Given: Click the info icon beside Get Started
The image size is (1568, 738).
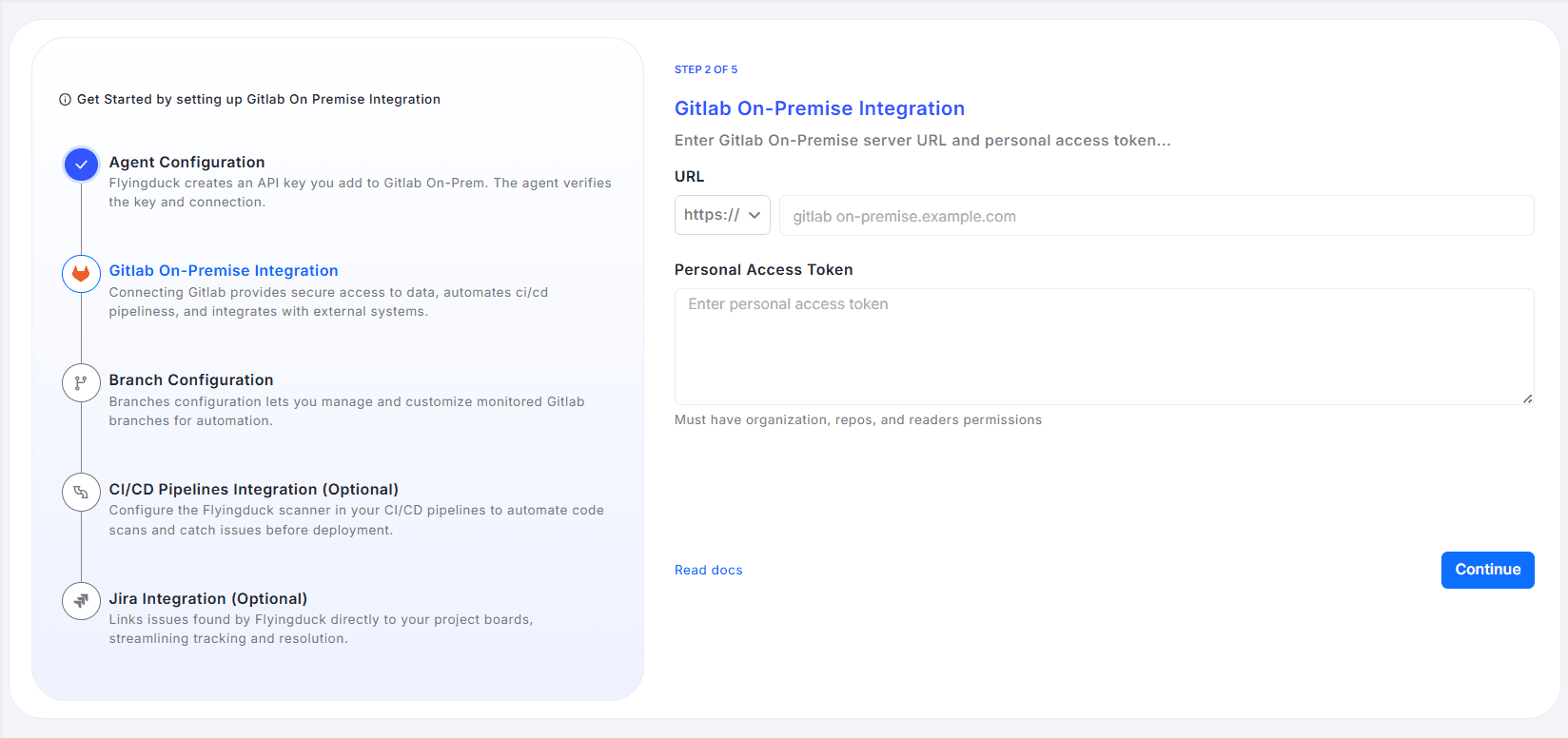Looking at the screenshot, I should tap(65, 100).
